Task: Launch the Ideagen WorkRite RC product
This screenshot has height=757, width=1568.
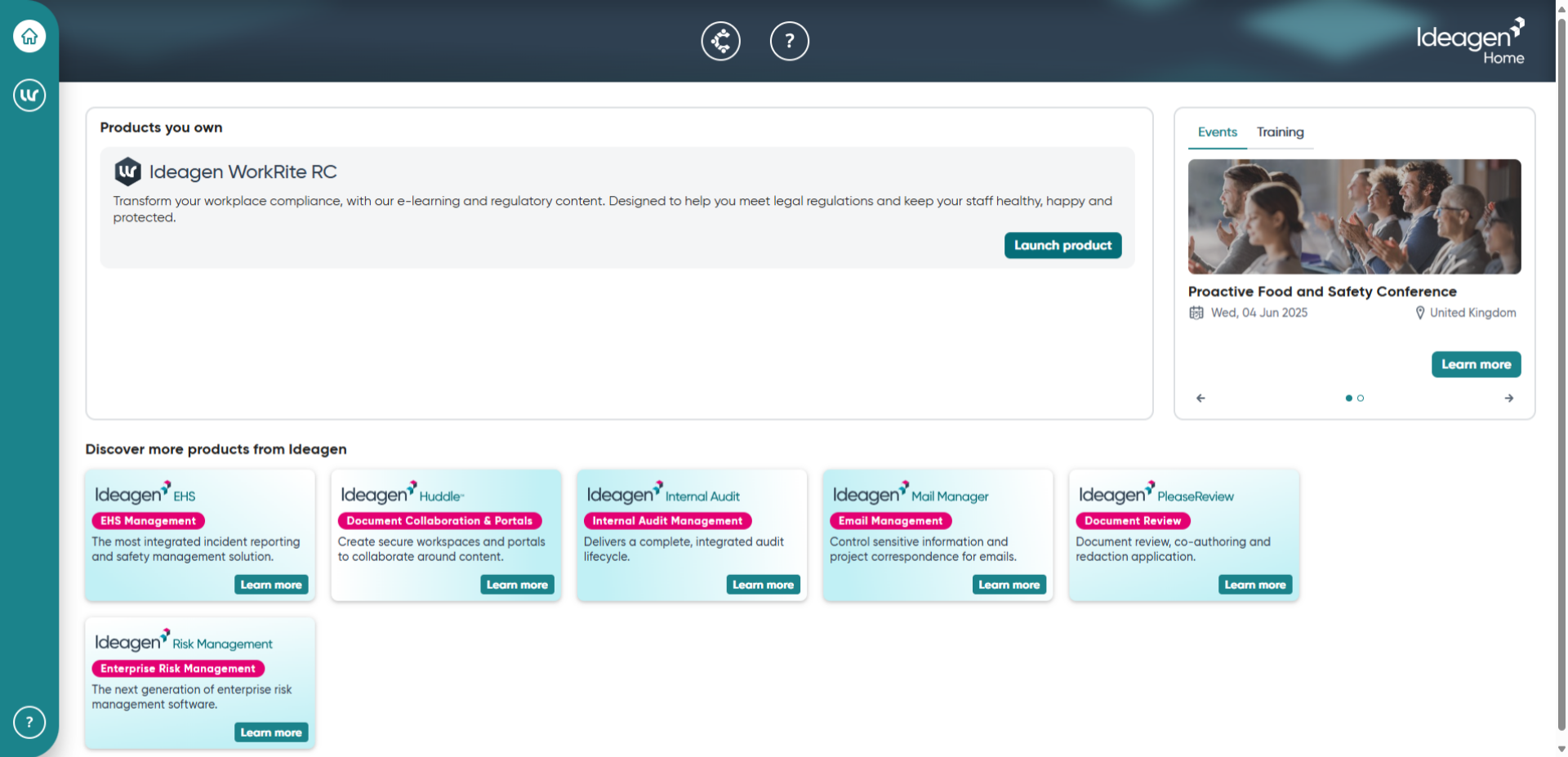Action: [1062, 245]
